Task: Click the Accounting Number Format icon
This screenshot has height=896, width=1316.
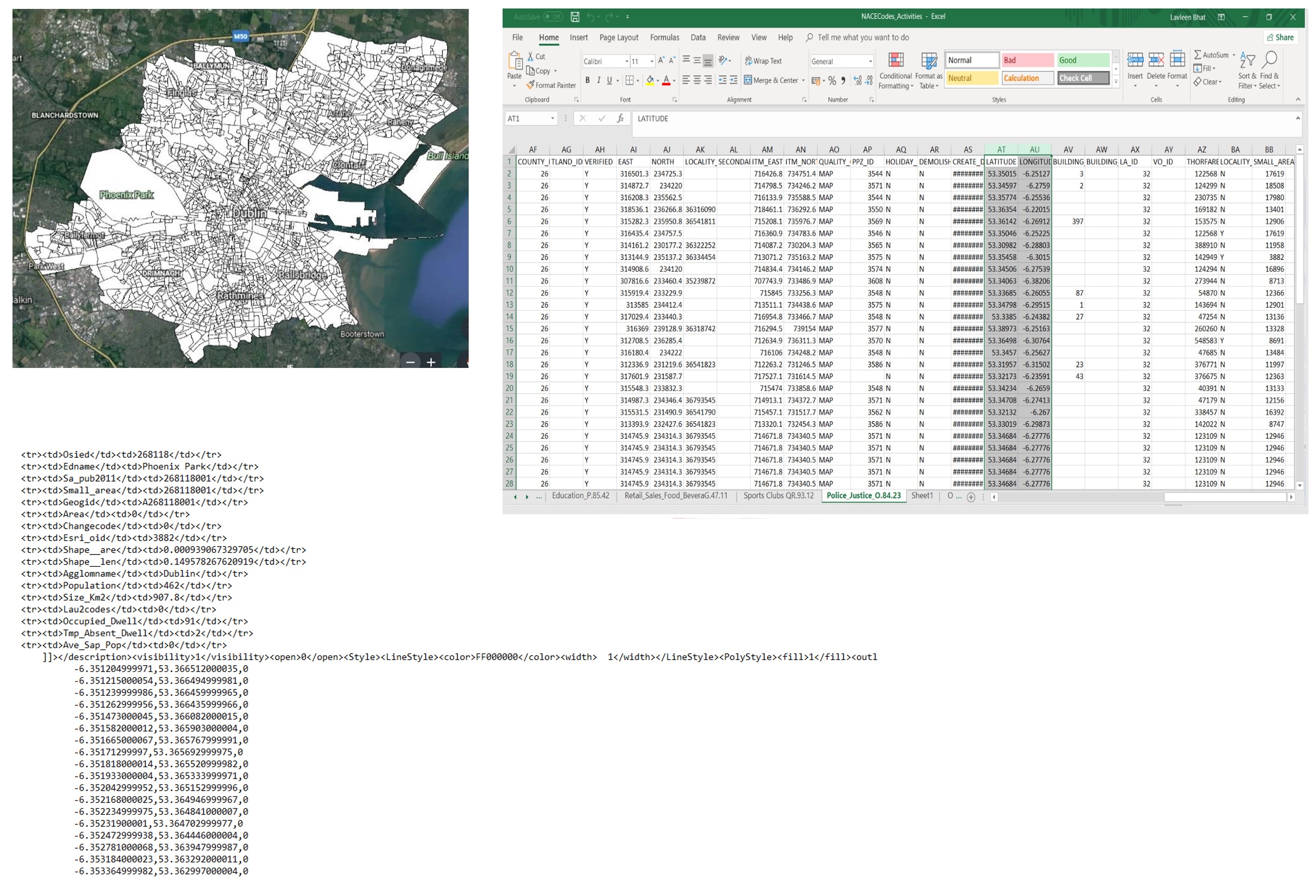Action: tap(816, 80)
